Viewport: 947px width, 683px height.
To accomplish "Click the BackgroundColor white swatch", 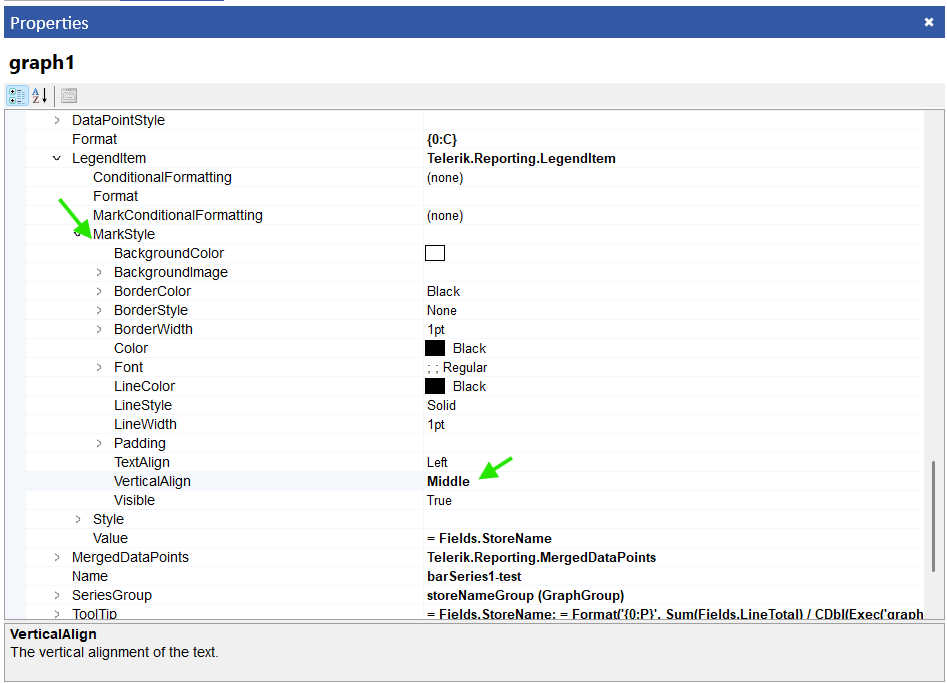I will click(x=435, y=253).
